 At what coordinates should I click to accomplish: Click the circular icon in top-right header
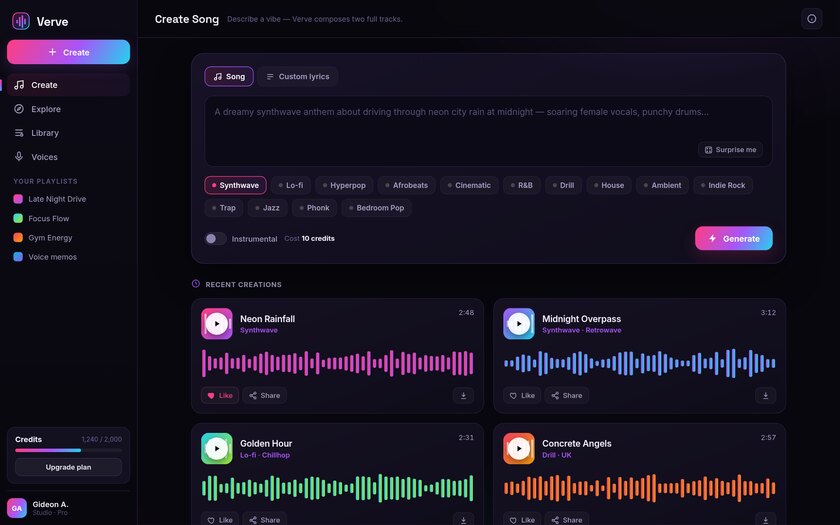point(812,19)
